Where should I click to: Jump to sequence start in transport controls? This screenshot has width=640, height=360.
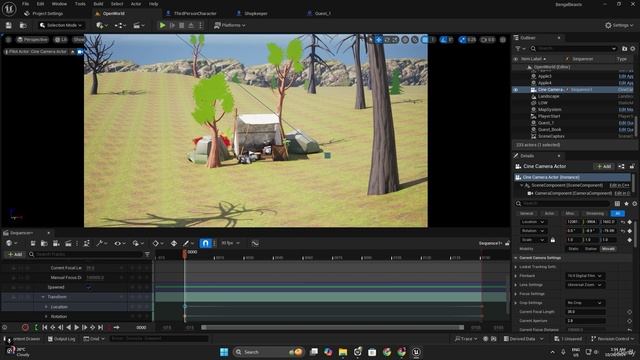[45, 327]
